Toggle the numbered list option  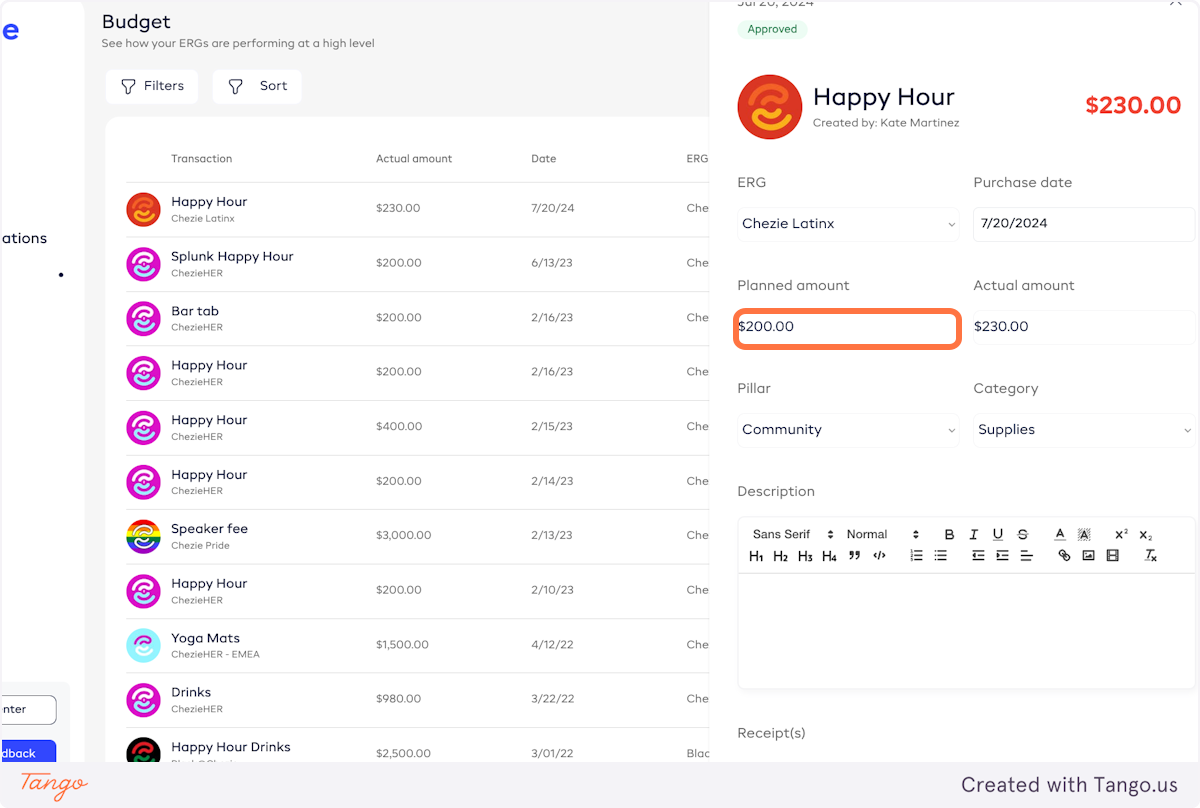tap(916, 556)
